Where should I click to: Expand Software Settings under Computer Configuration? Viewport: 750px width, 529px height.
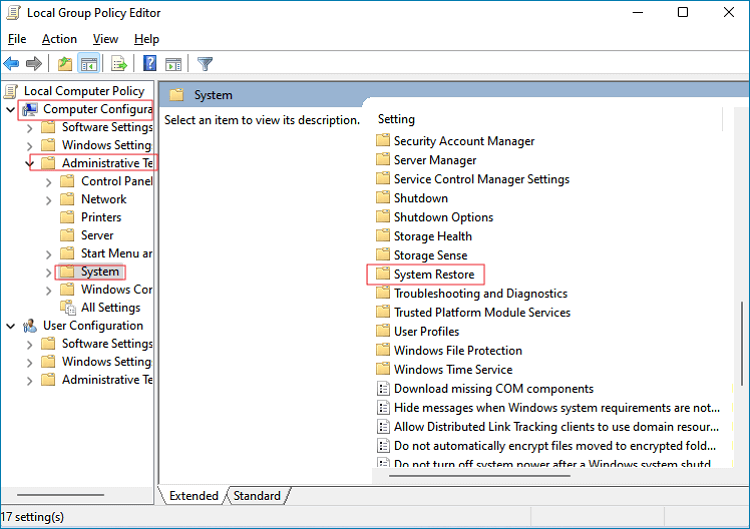click(x=30, y=128)
